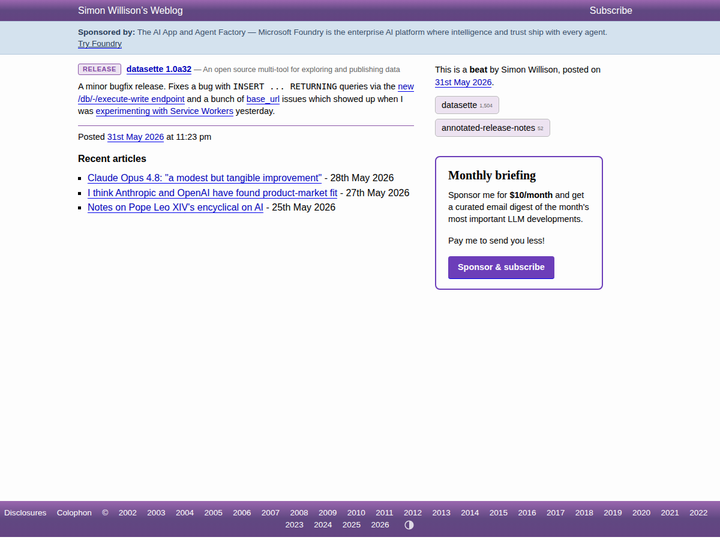Open the 2014 archive year

[x=470, y=513]
